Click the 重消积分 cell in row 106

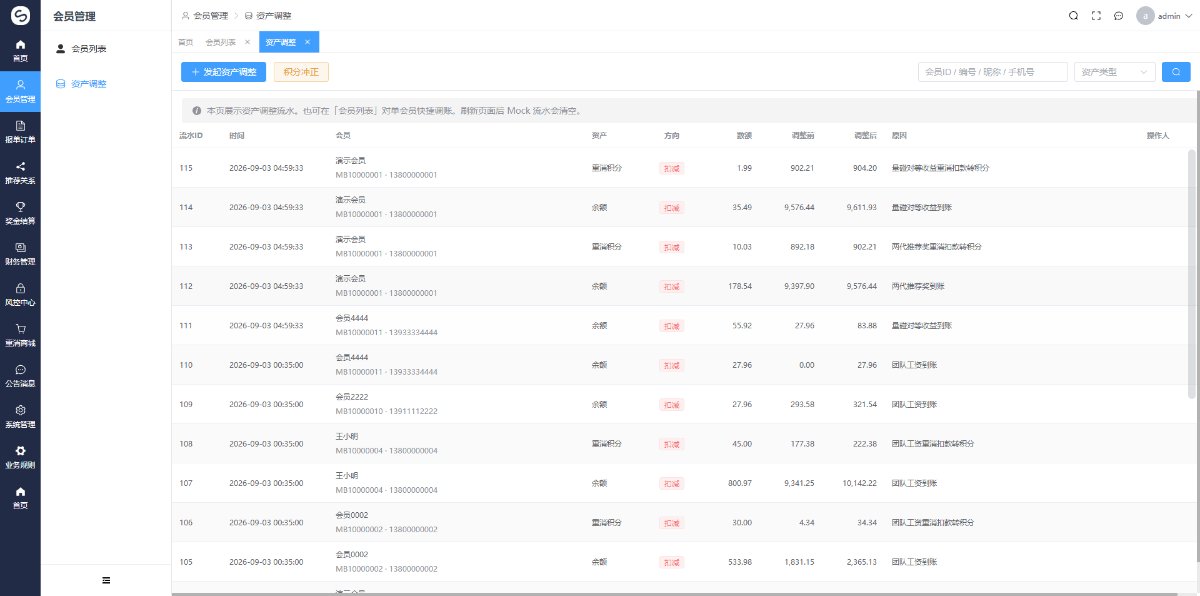tap(607, 522)
